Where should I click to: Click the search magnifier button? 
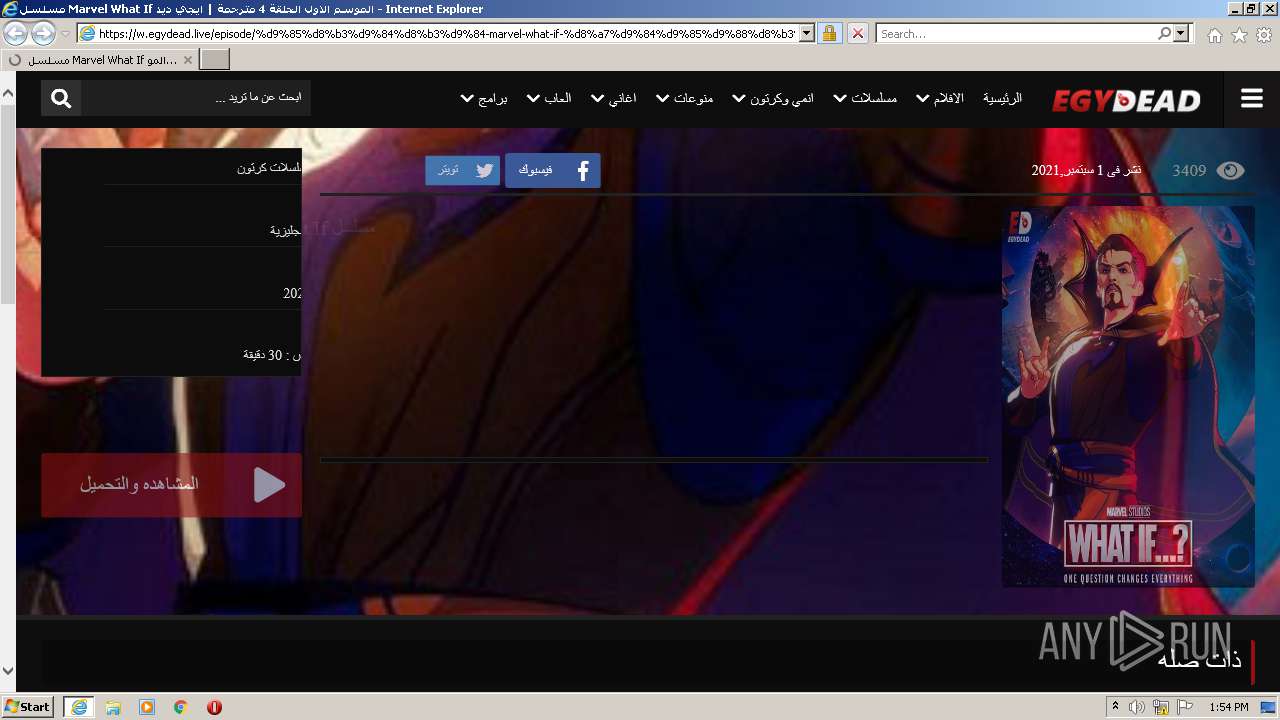point(61,98)
